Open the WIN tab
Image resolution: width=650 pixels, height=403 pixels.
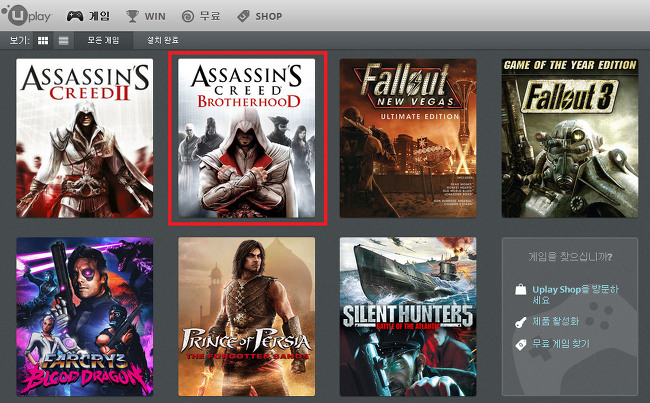pyautogui.click(x=146, y=16)
